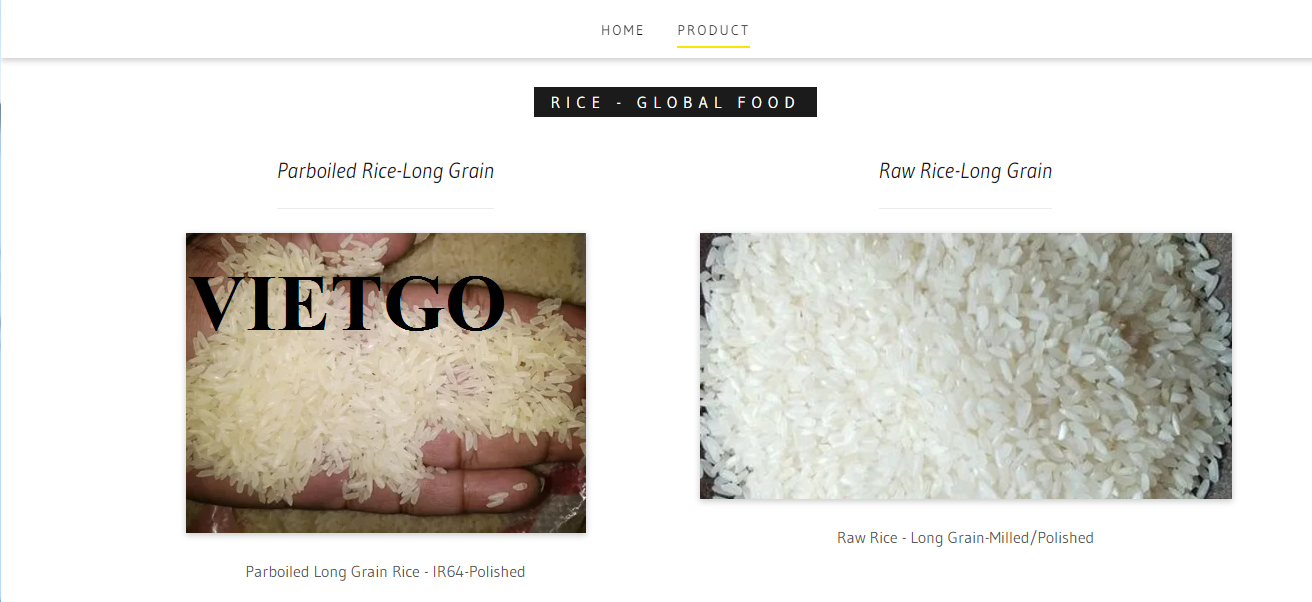View the parboiled rice photo in hand
Screen dimensions: 1312x602
386,383
